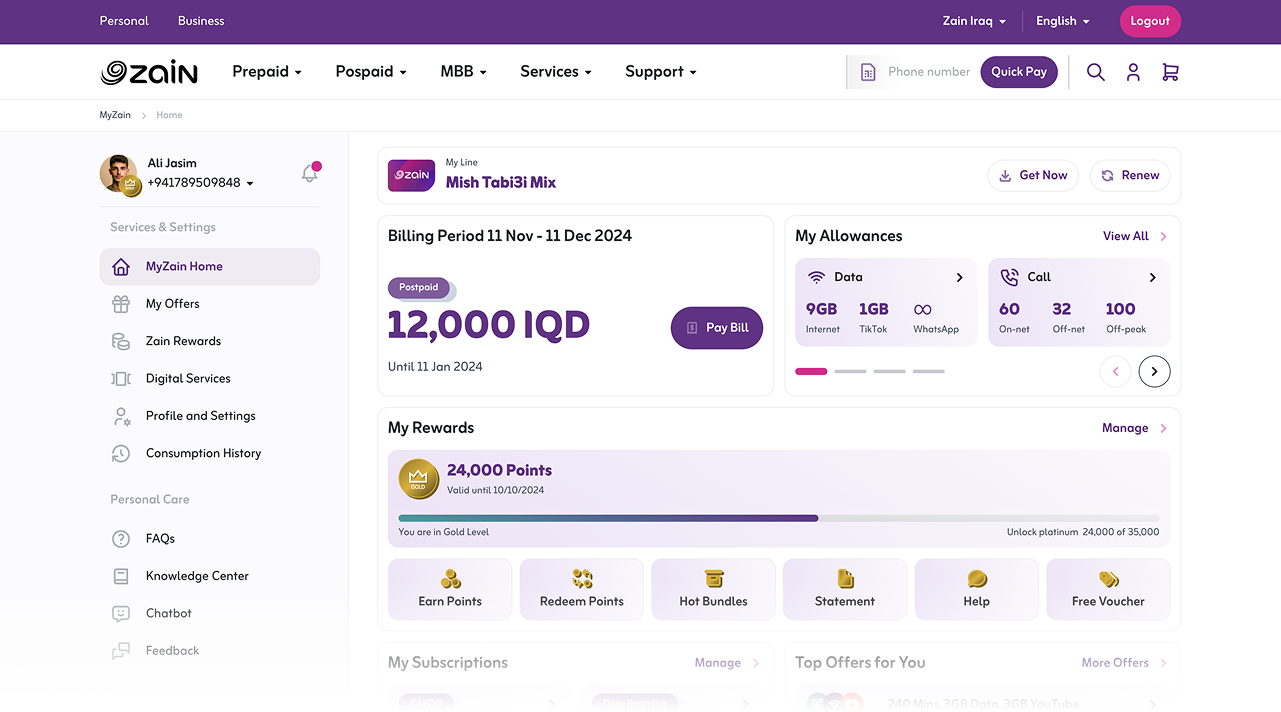Image resolution: width=1281 pixels, height=712 pixels.
Task: Click the Zain Rewards coins icon
Action: [x=121, y=341]
